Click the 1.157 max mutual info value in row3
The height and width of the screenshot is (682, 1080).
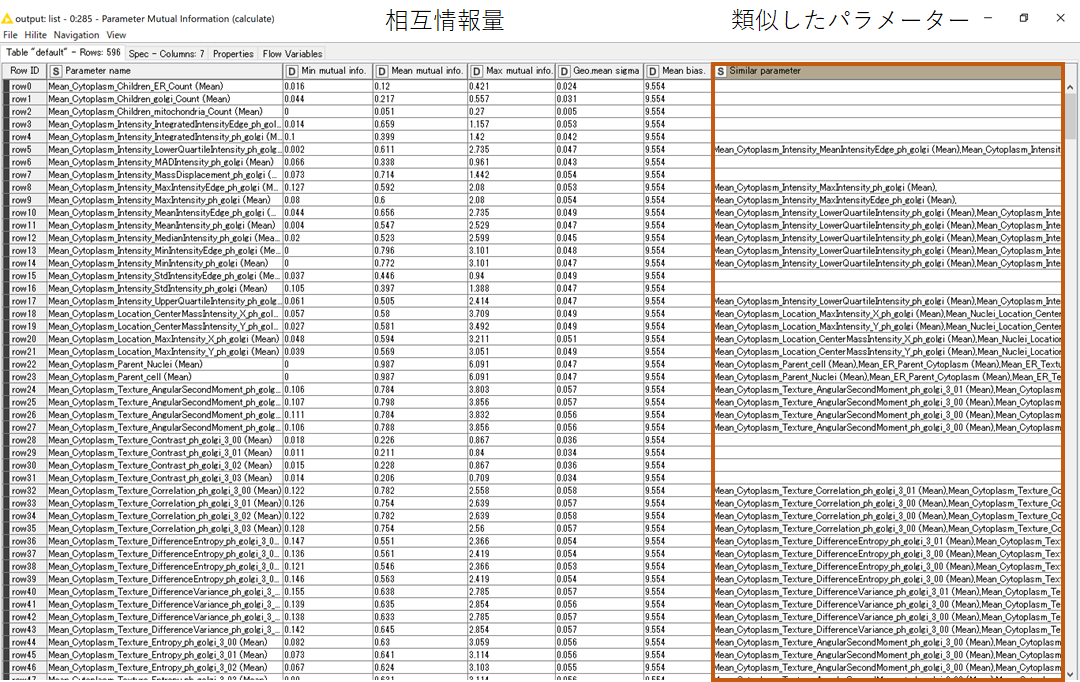point(512,124)
